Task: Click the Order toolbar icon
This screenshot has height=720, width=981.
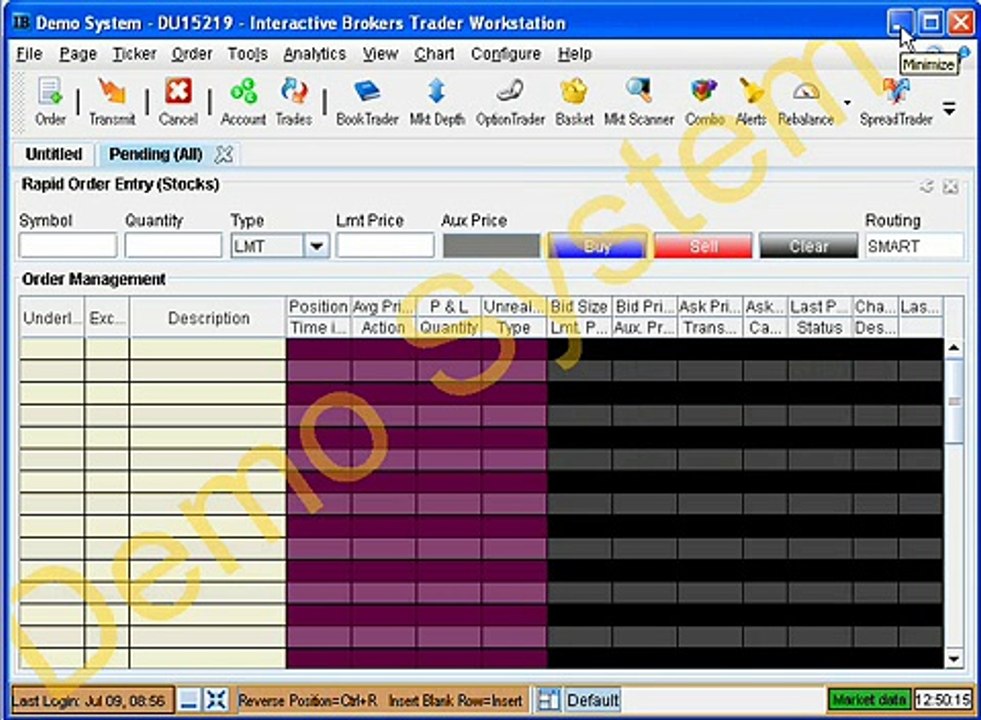Action: click(50, 101)
